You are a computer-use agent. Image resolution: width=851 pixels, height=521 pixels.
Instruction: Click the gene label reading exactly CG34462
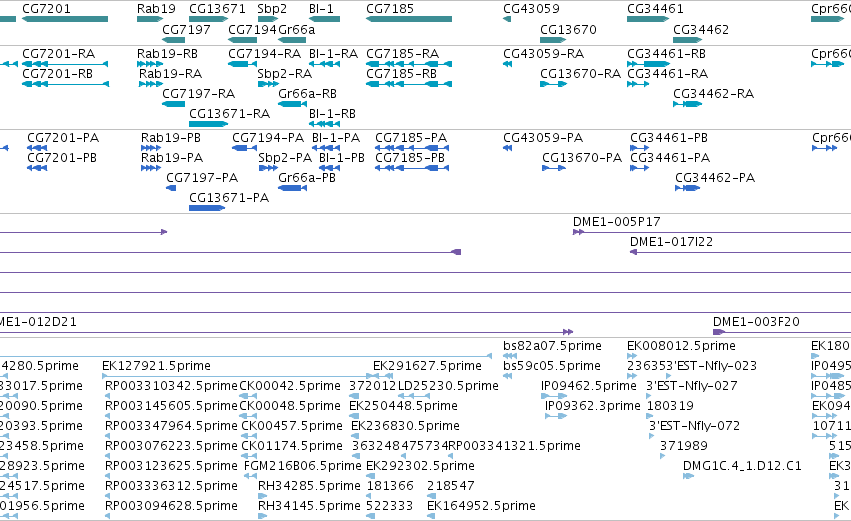(x=701, y=29)
